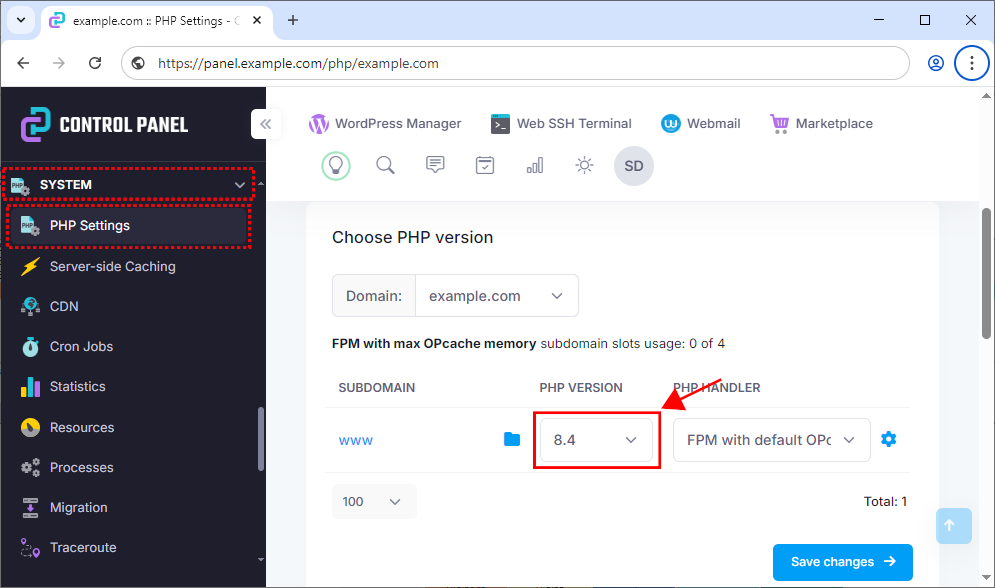Select the example.com PHP Settings tab
995x588 pixels.
[x=157, y=21]
